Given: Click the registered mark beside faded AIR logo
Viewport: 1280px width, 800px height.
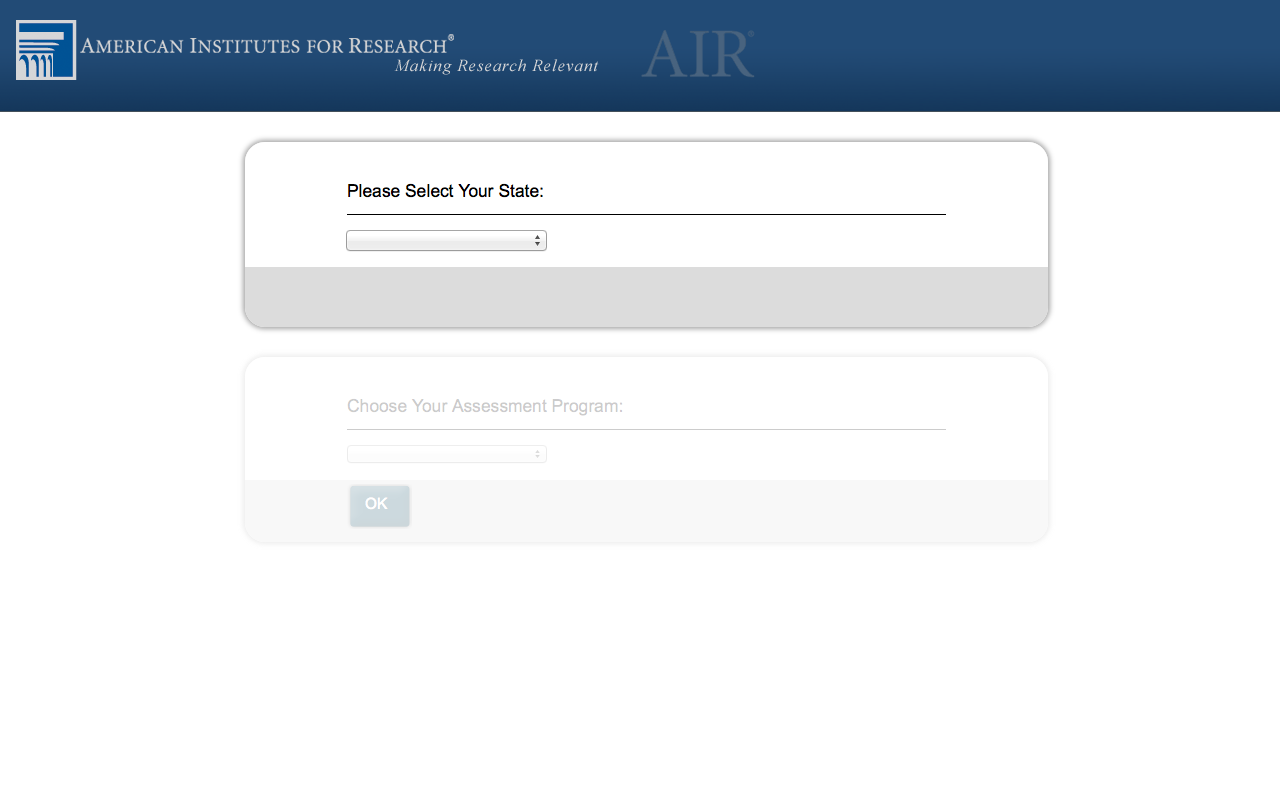Looking at the screenshot, I should [751, 35].
